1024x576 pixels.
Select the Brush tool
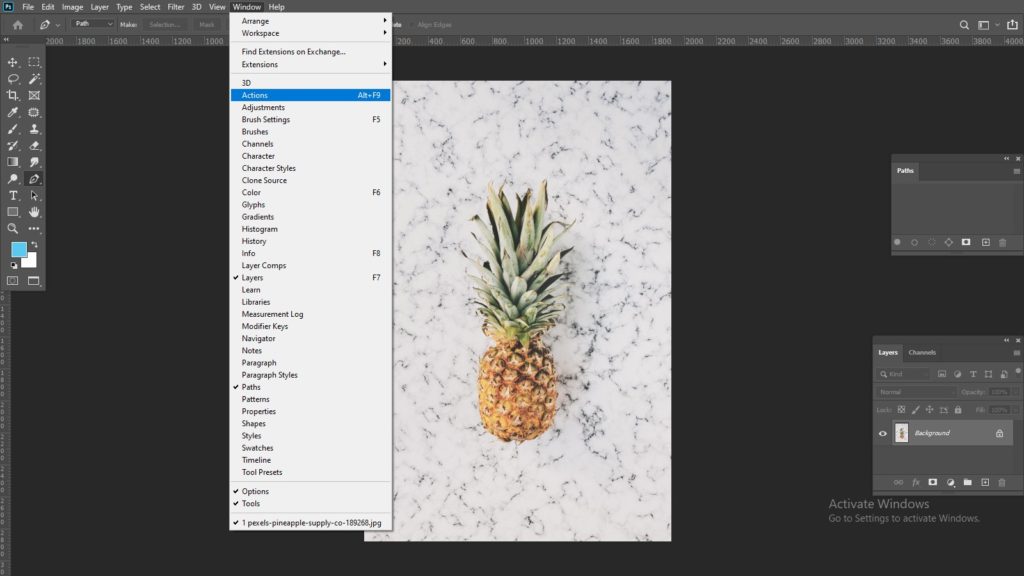tap(12, 129)
